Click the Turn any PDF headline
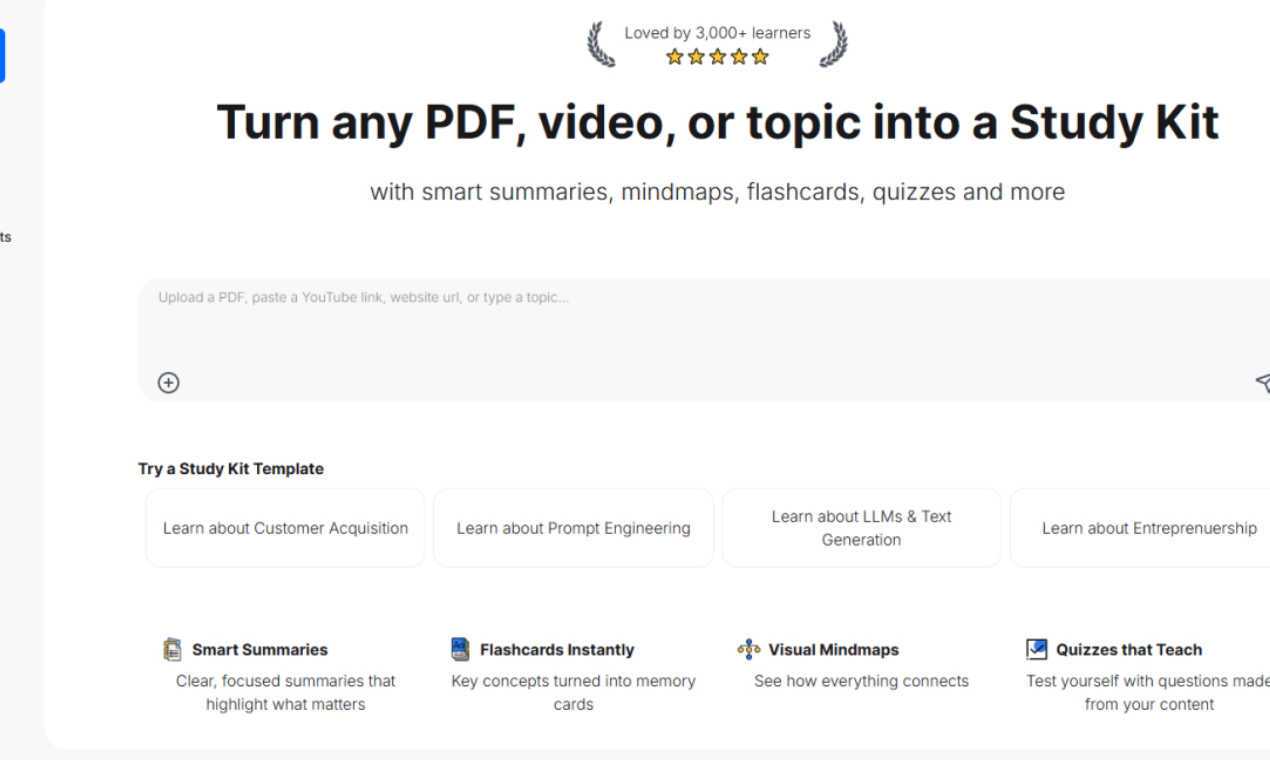Image resolution: width=1270 pixels, height=760 pixels. click(x=717, y=121)
